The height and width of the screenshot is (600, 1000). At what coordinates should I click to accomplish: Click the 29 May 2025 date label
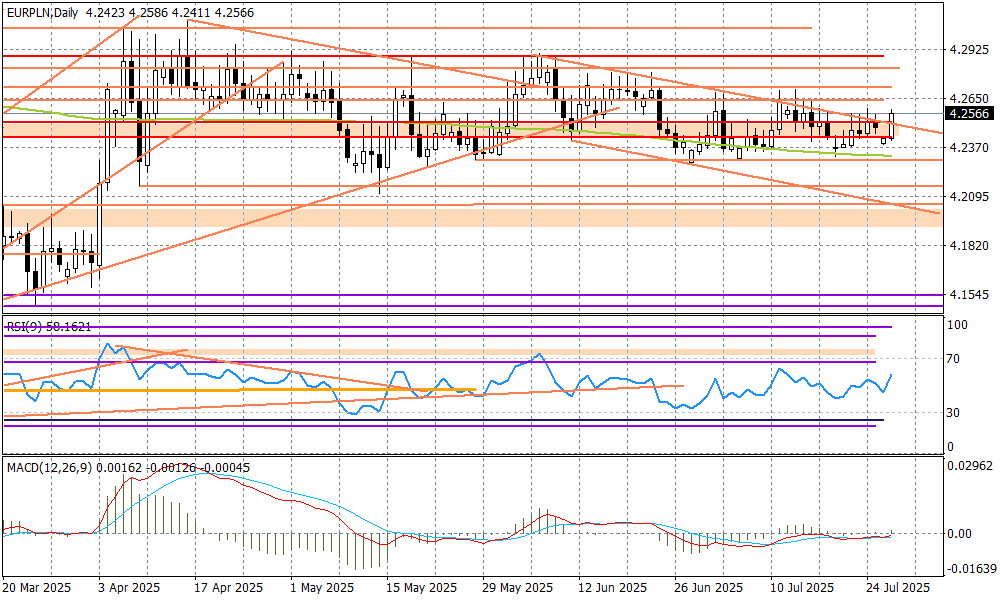[x=518, y=587]
